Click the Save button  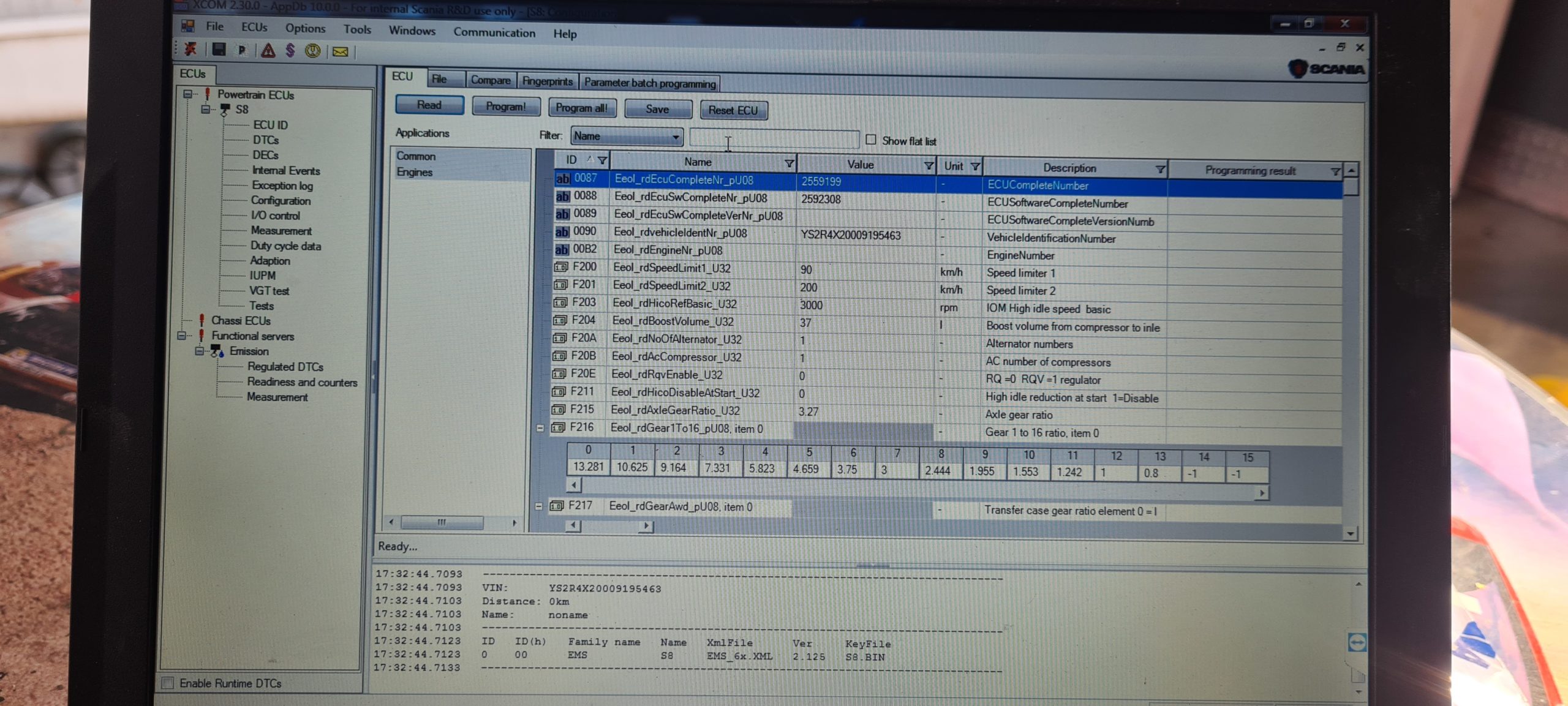point(657,109)
